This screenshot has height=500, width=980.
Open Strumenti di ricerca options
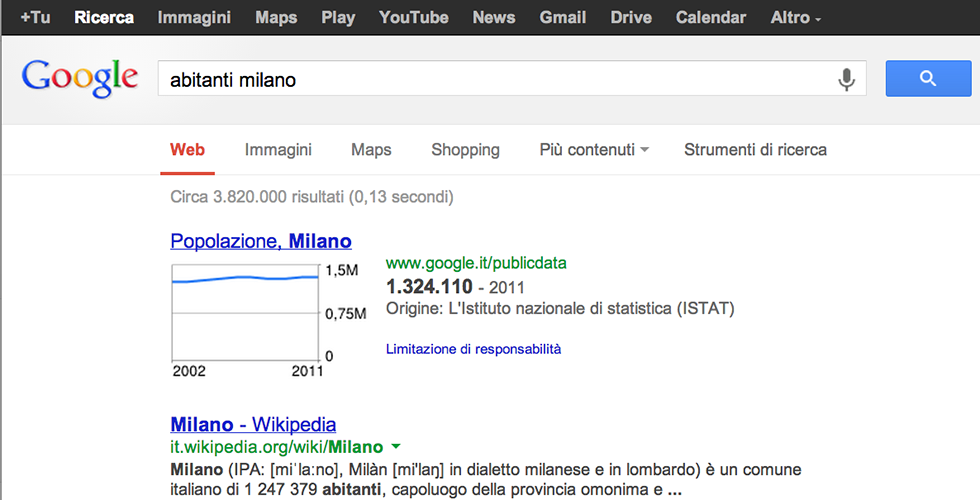tap(755, 150)
